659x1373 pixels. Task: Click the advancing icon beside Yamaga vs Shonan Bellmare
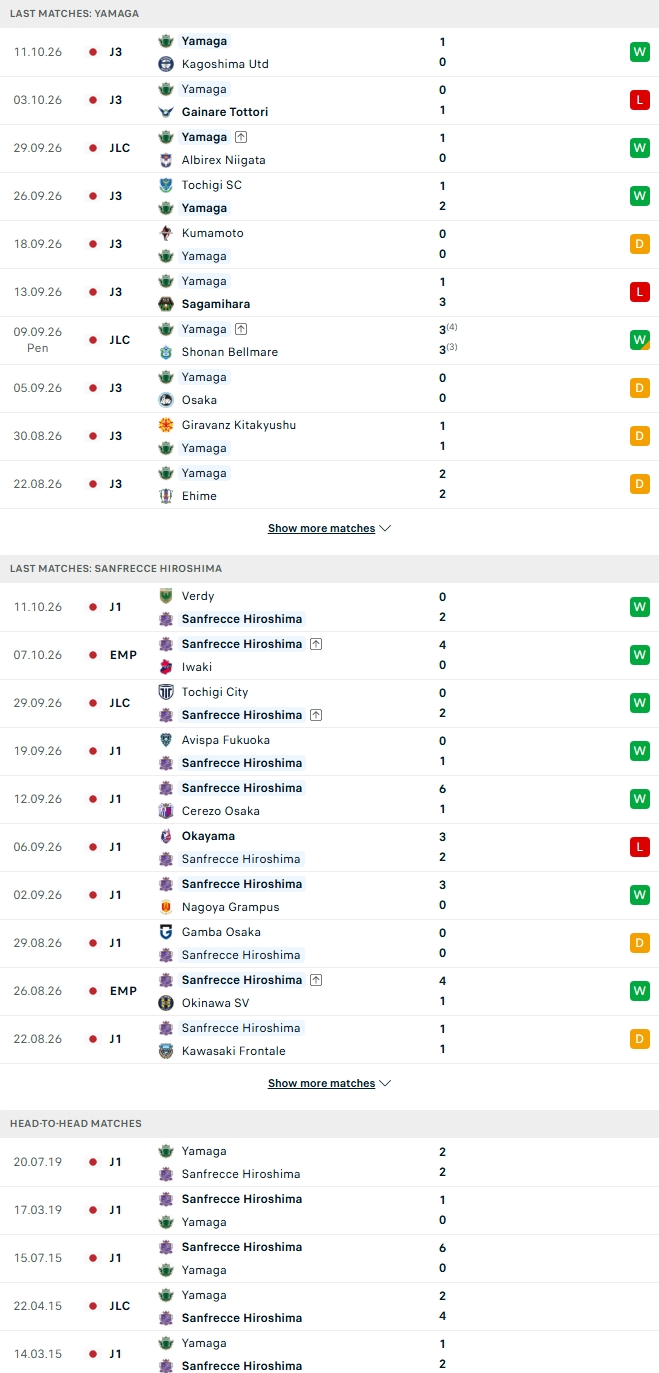[241, 329]
